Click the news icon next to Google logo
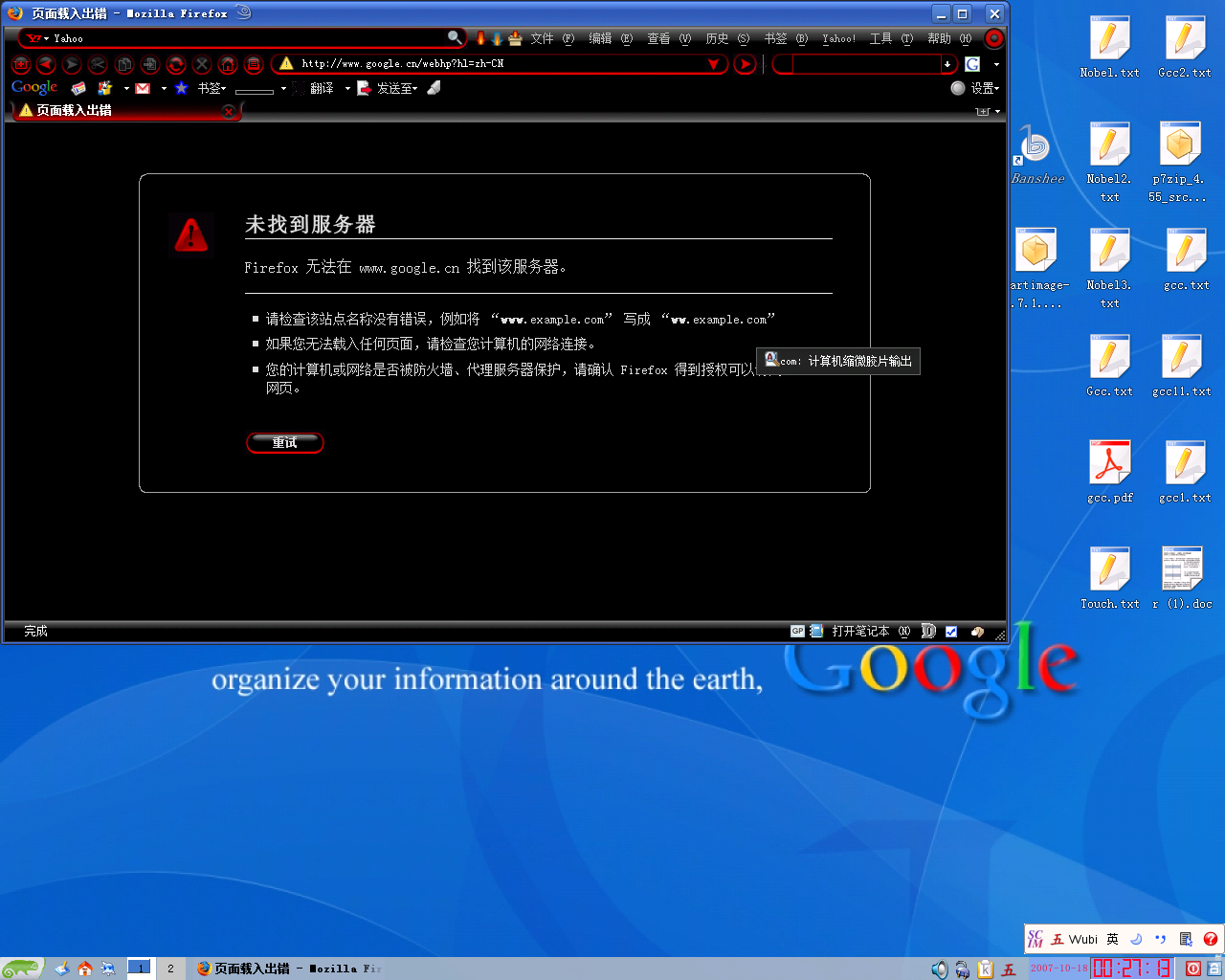The height and width of the screenshot is (980, 1225). point(78,88)
